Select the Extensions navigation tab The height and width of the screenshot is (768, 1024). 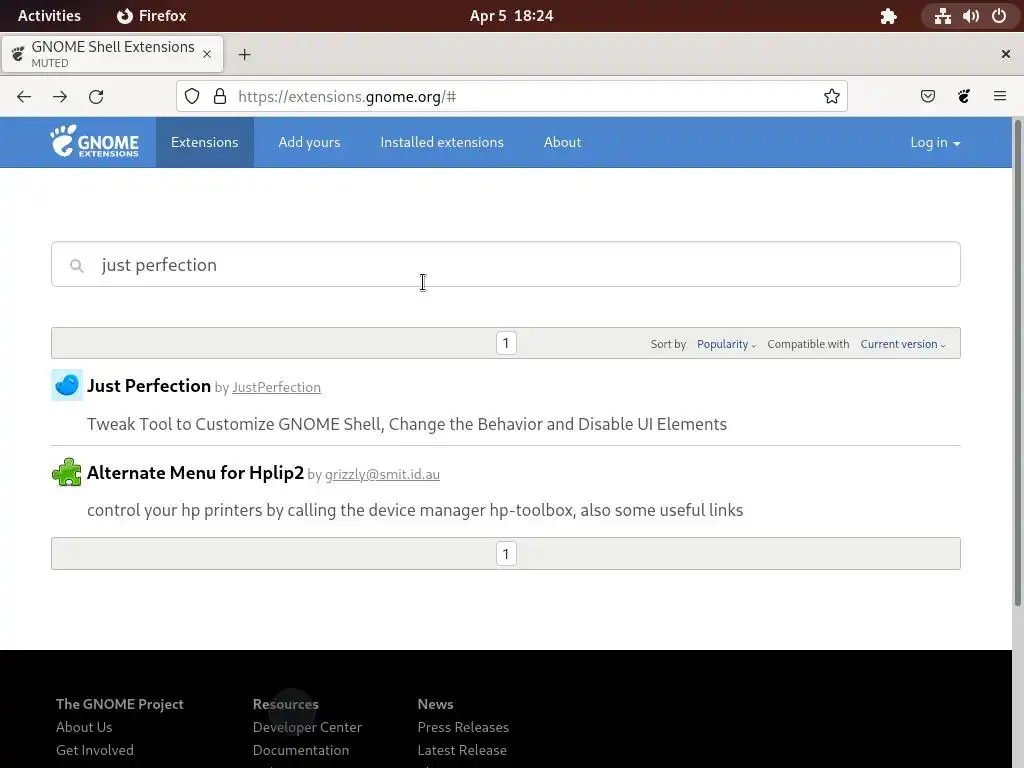204,142
